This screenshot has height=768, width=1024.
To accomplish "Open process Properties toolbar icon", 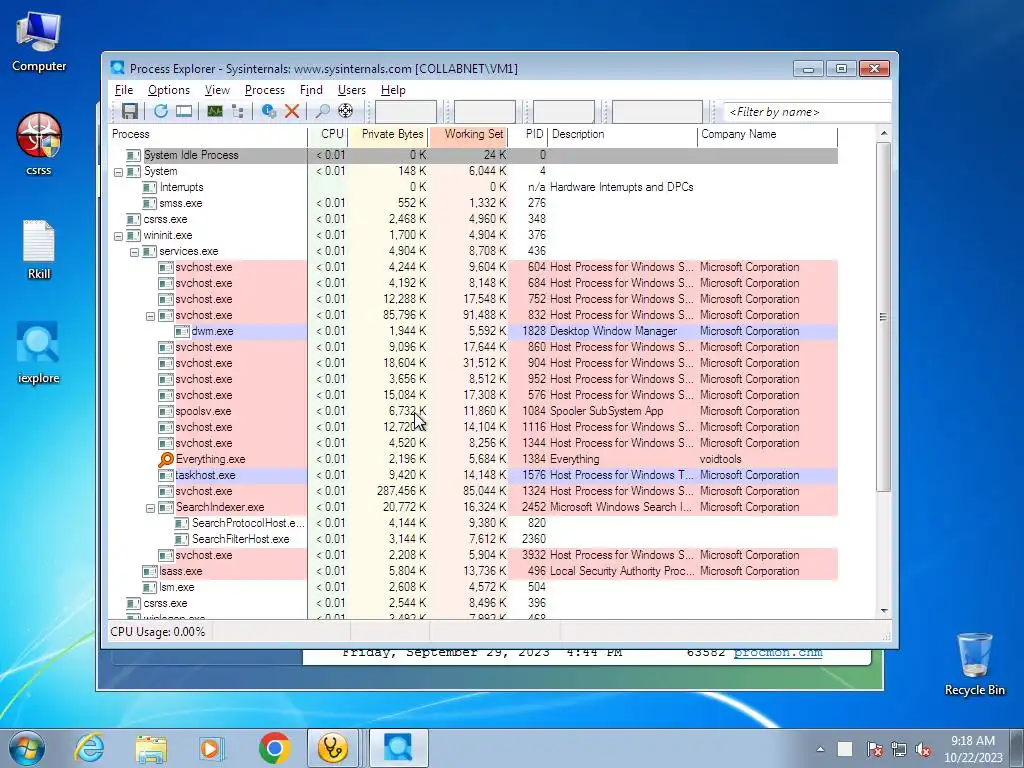I will tap(268, 111).
